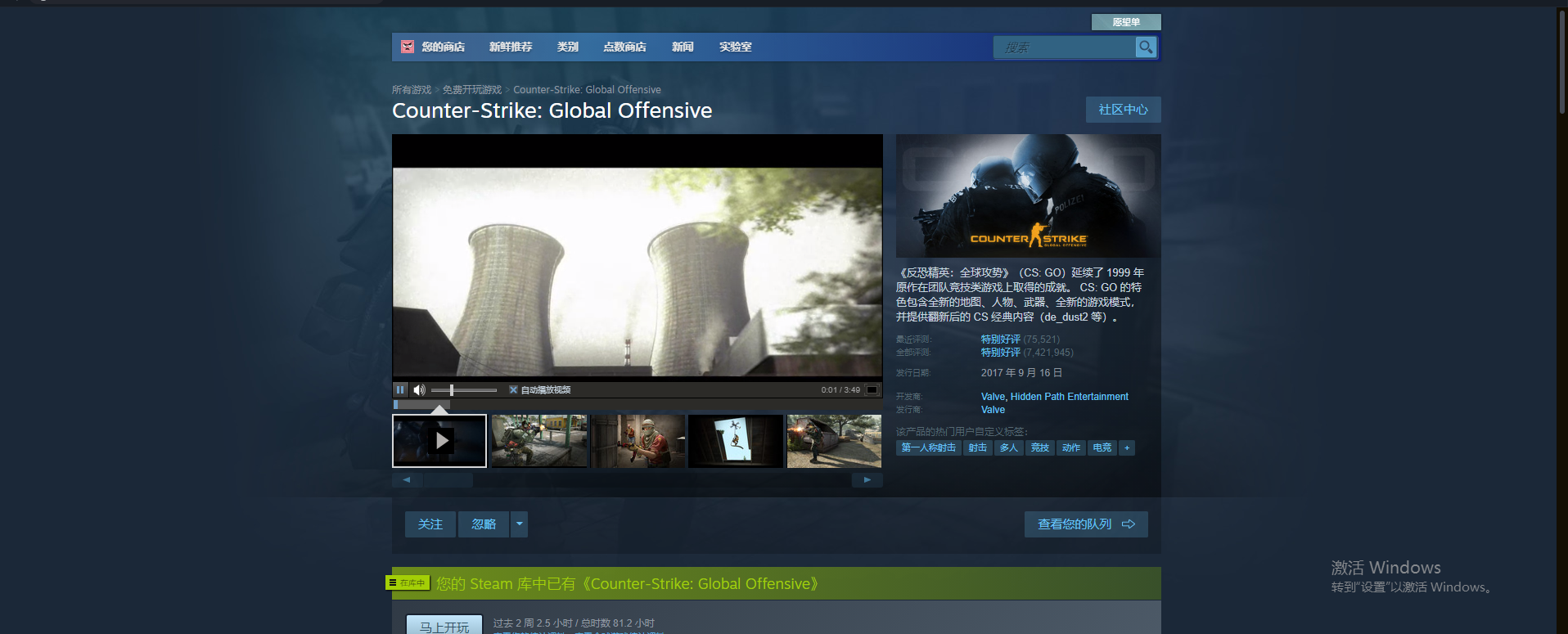Open the store avatar icon beside 您的商店
This screenshot has width=1568, height=634.
(407, 47)
